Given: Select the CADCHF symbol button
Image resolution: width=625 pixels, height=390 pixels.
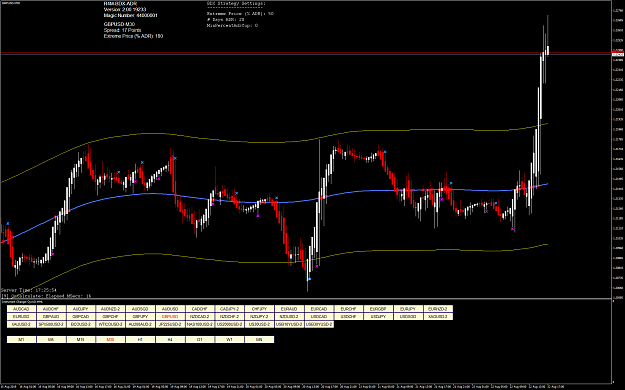Looking at the screenshot, I should (200, 309).
